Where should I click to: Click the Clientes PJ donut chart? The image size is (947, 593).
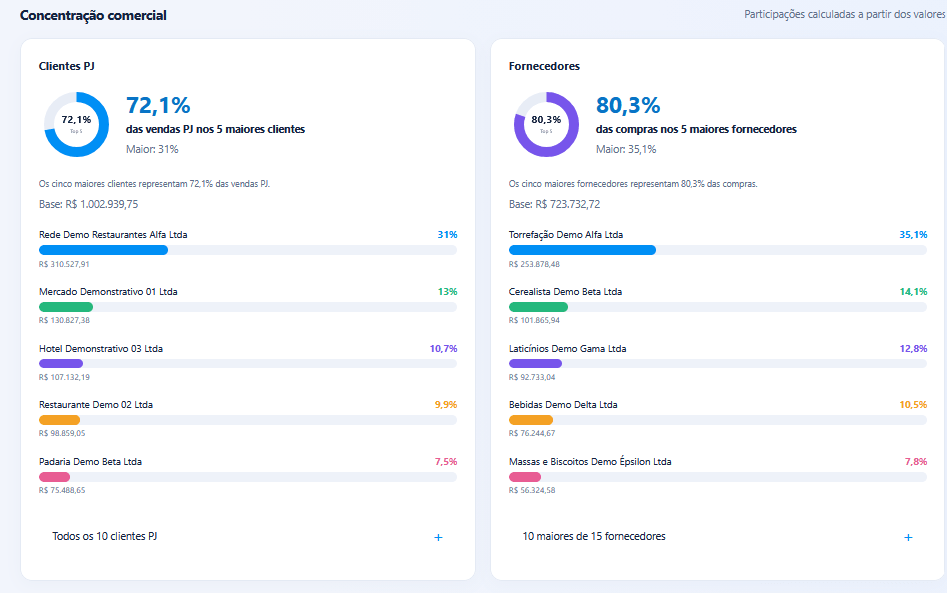[77, 124]
